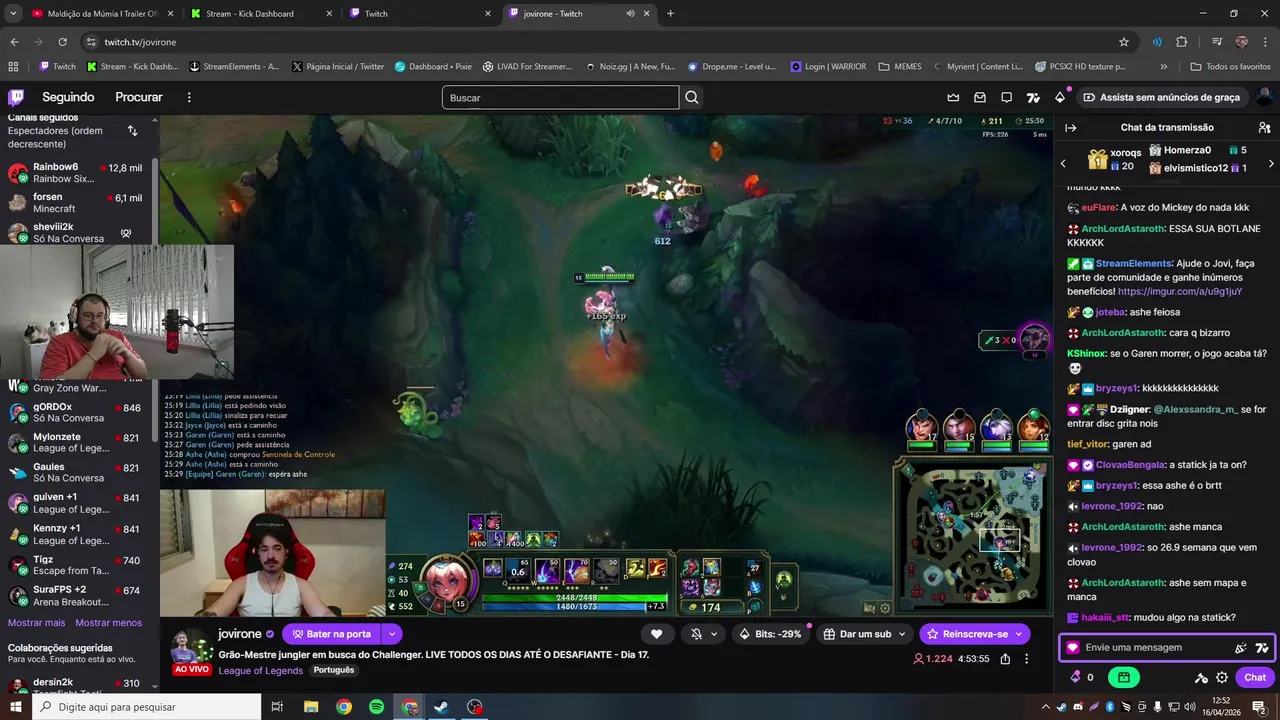
Task: Show previous gift leaderboard arrow
Action: coord(1063,163)
